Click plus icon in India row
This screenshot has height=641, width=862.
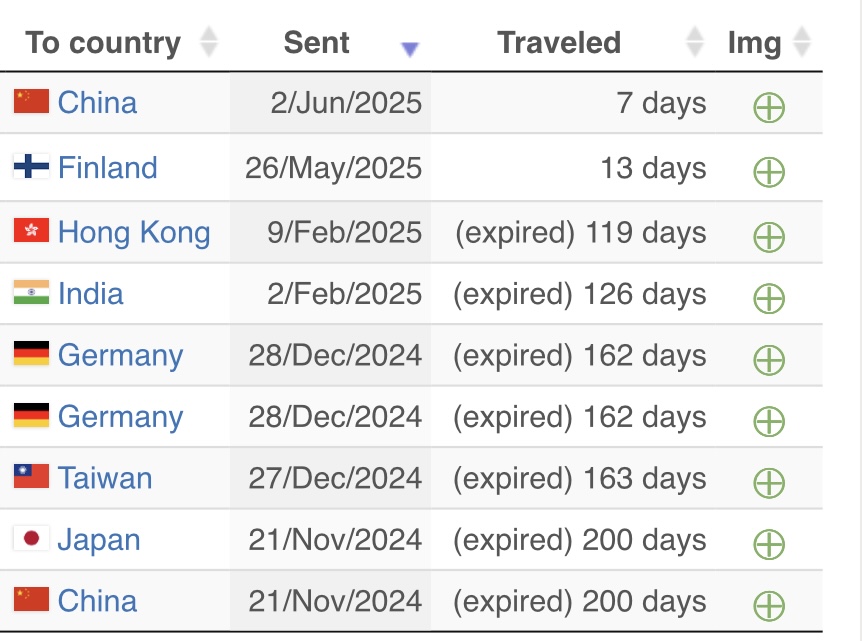769,299
